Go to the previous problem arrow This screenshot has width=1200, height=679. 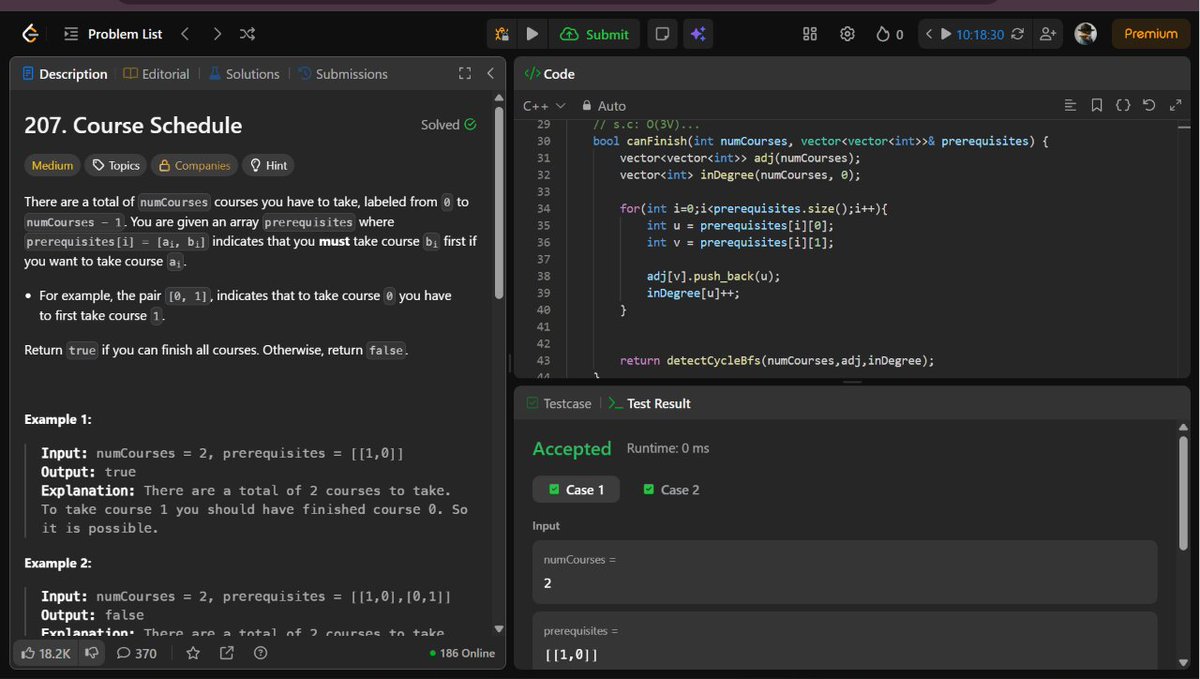pyautogui.click(x=185, y=34)
